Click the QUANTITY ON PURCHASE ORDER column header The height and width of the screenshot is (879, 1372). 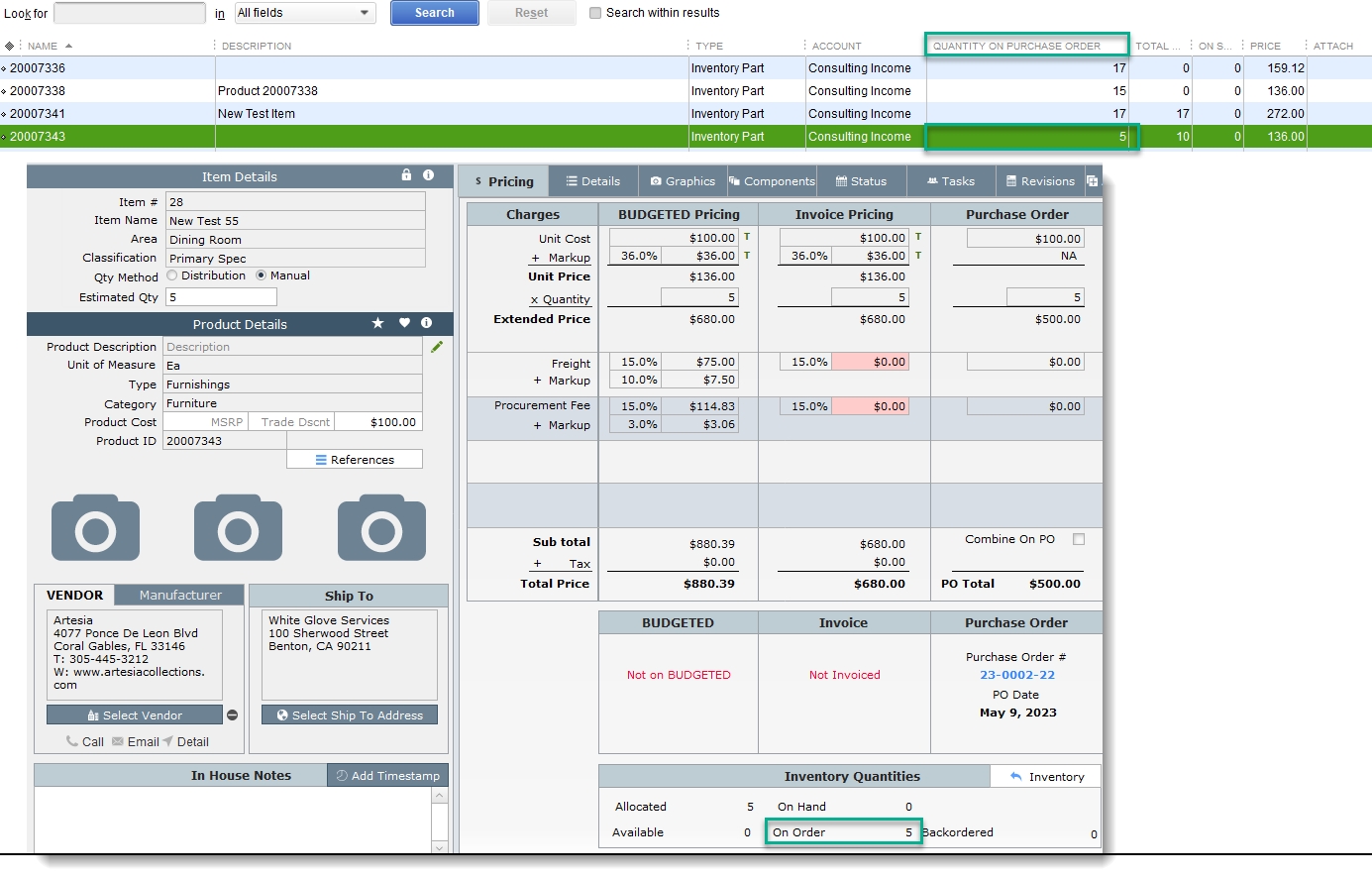[1027, 46]
